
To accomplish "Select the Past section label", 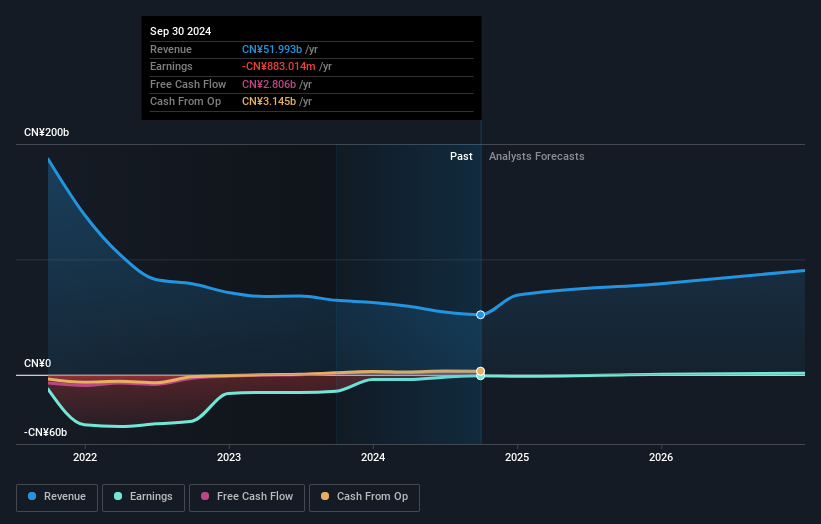I will [461, 156].
